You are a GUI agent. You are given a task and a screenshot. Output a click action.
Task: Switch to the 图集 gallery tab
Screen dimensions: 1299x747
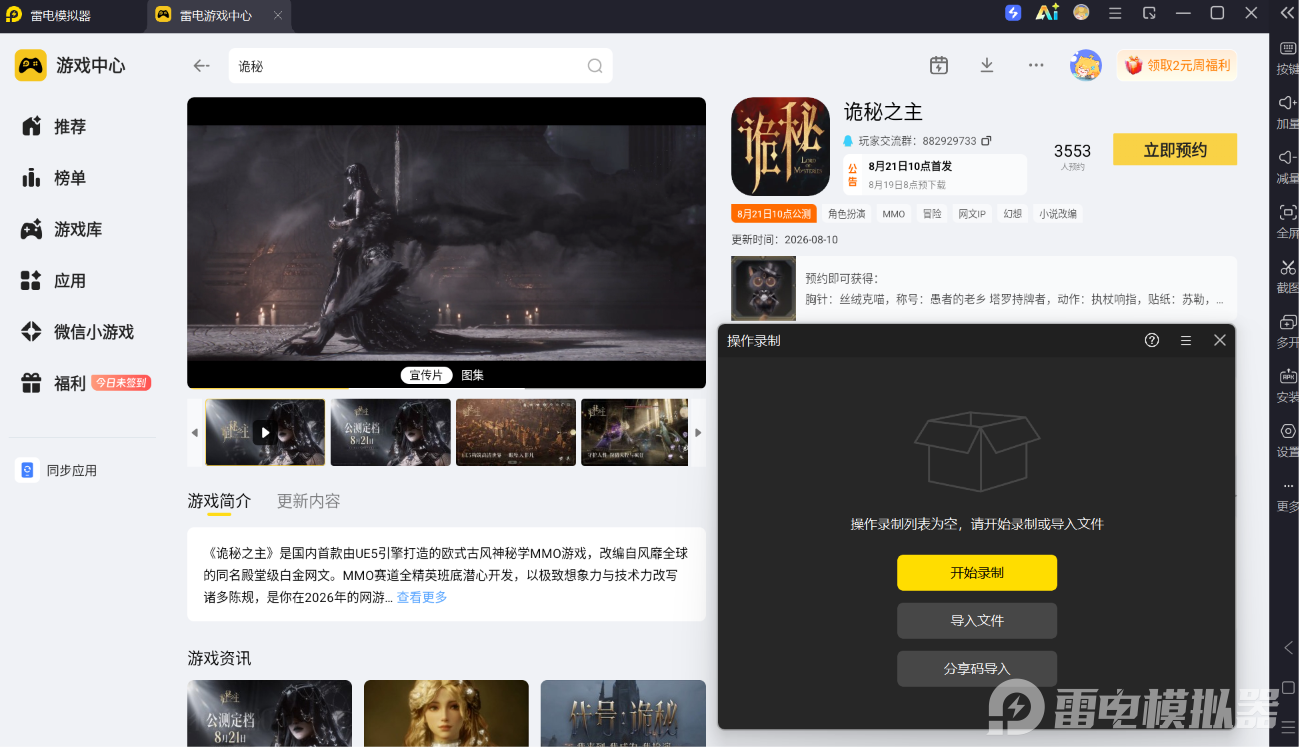(x=472, y=375)
